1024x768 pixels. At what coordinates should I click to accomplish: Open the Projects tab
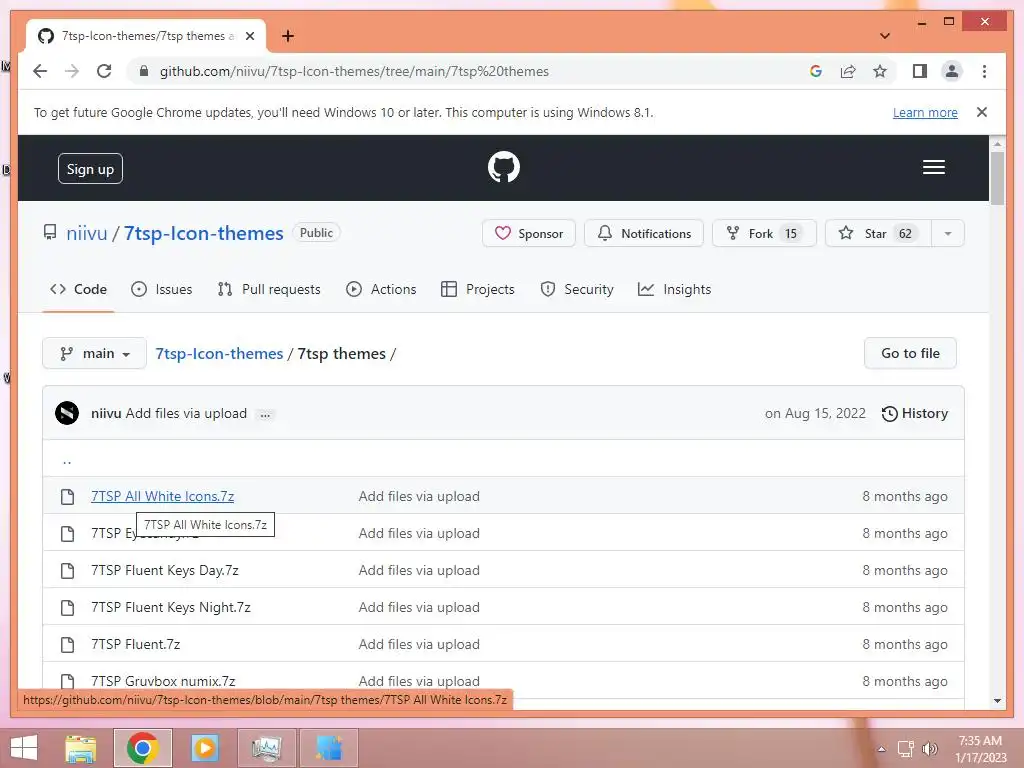coord(478,289)
